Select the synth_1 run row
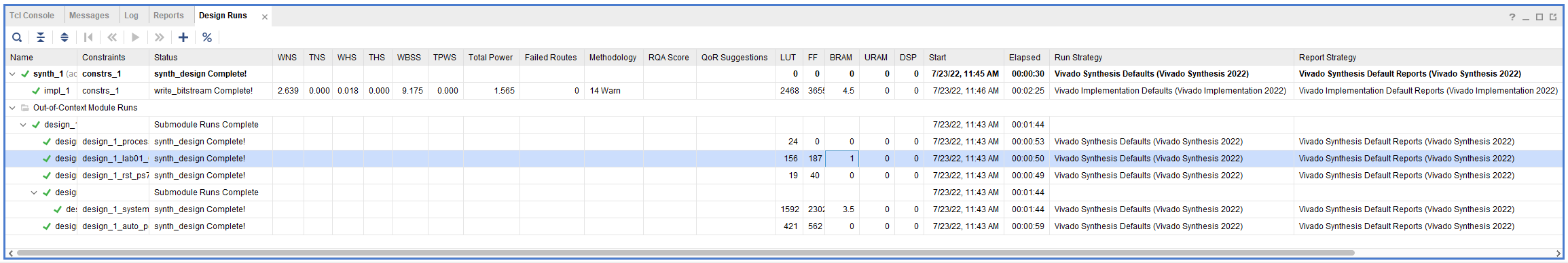Screen dimensions: 1568x263 pyautogui.click(x=784, y=74)
